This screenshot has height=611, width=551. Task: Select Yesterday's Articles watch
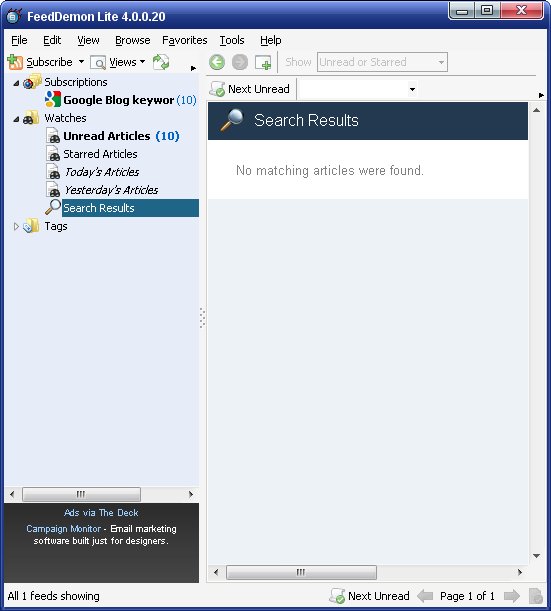pos(111,190)
